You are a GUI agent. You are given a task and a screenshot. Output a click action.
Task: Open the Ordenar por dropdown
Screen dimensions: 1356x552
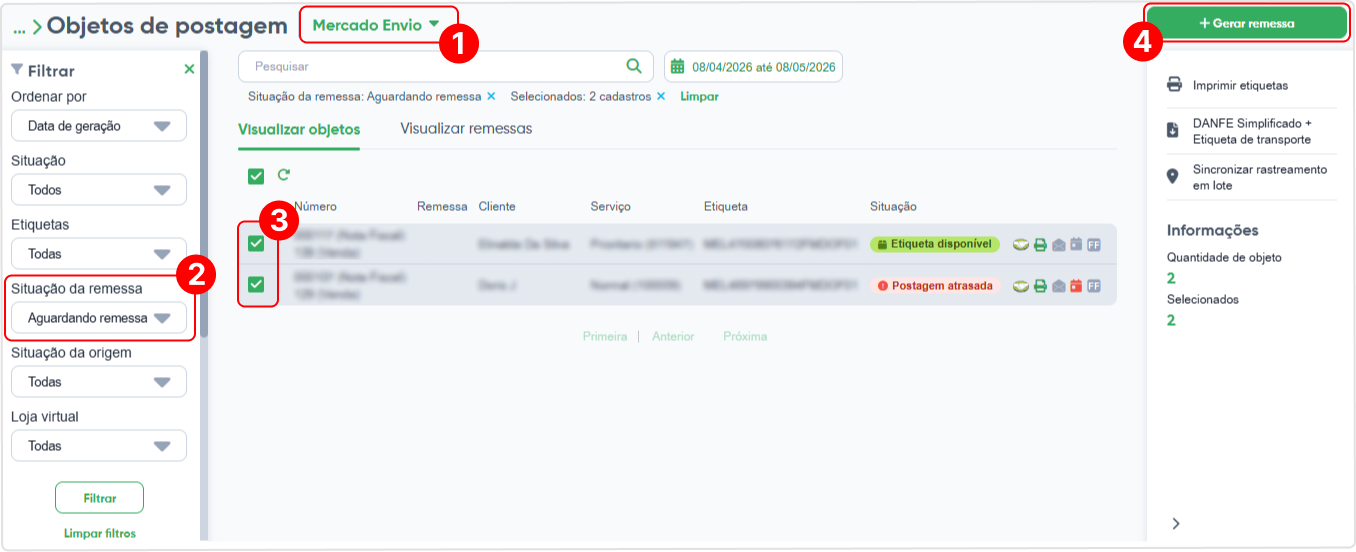[99, 126]
